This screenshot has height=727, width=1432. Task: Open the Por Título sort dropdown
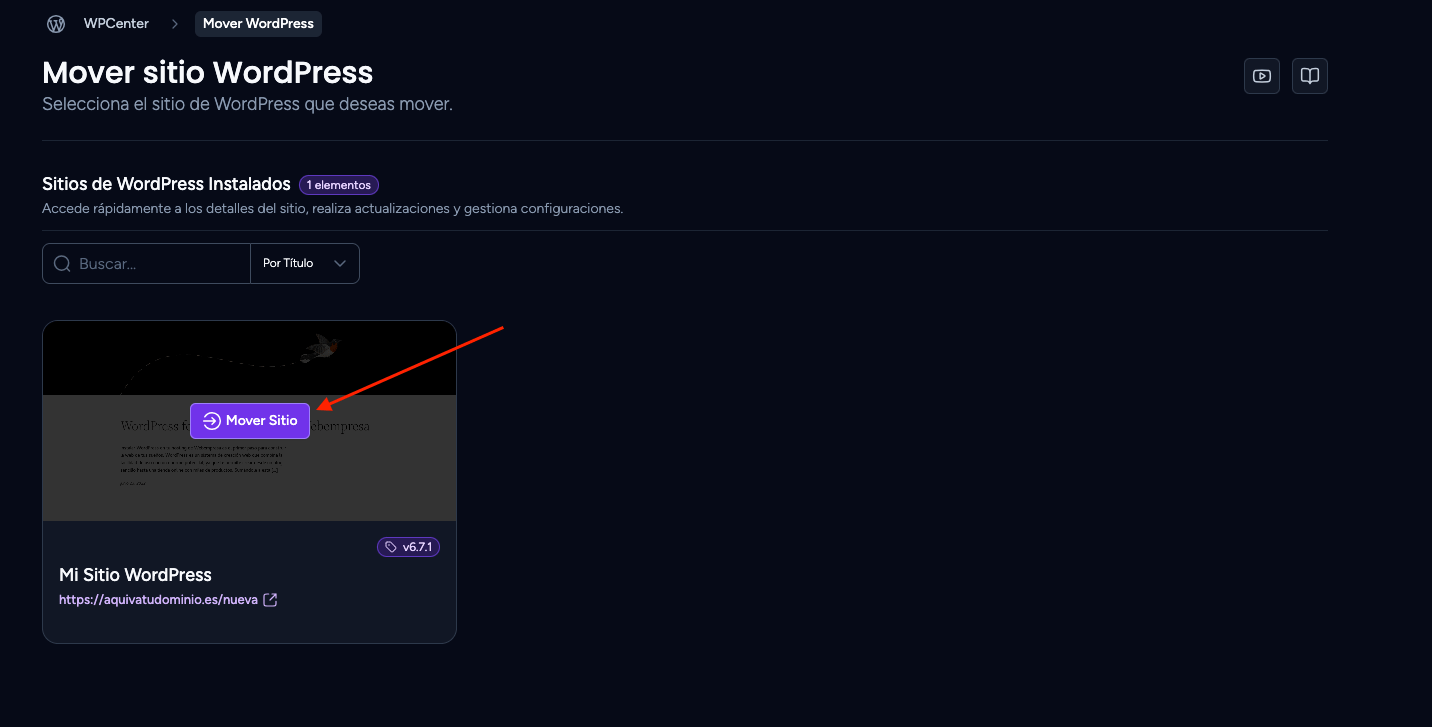click(x=305, y=264)
